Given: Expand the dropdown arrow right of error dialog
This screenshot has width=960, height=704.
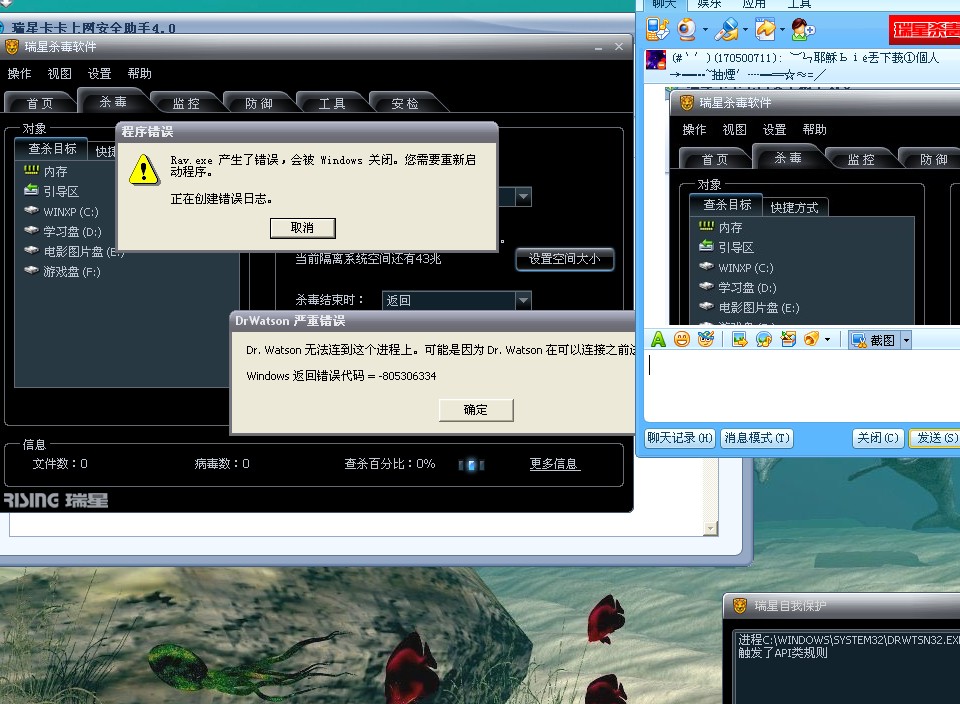Looking at the screenshot, I should coord(523,197).
